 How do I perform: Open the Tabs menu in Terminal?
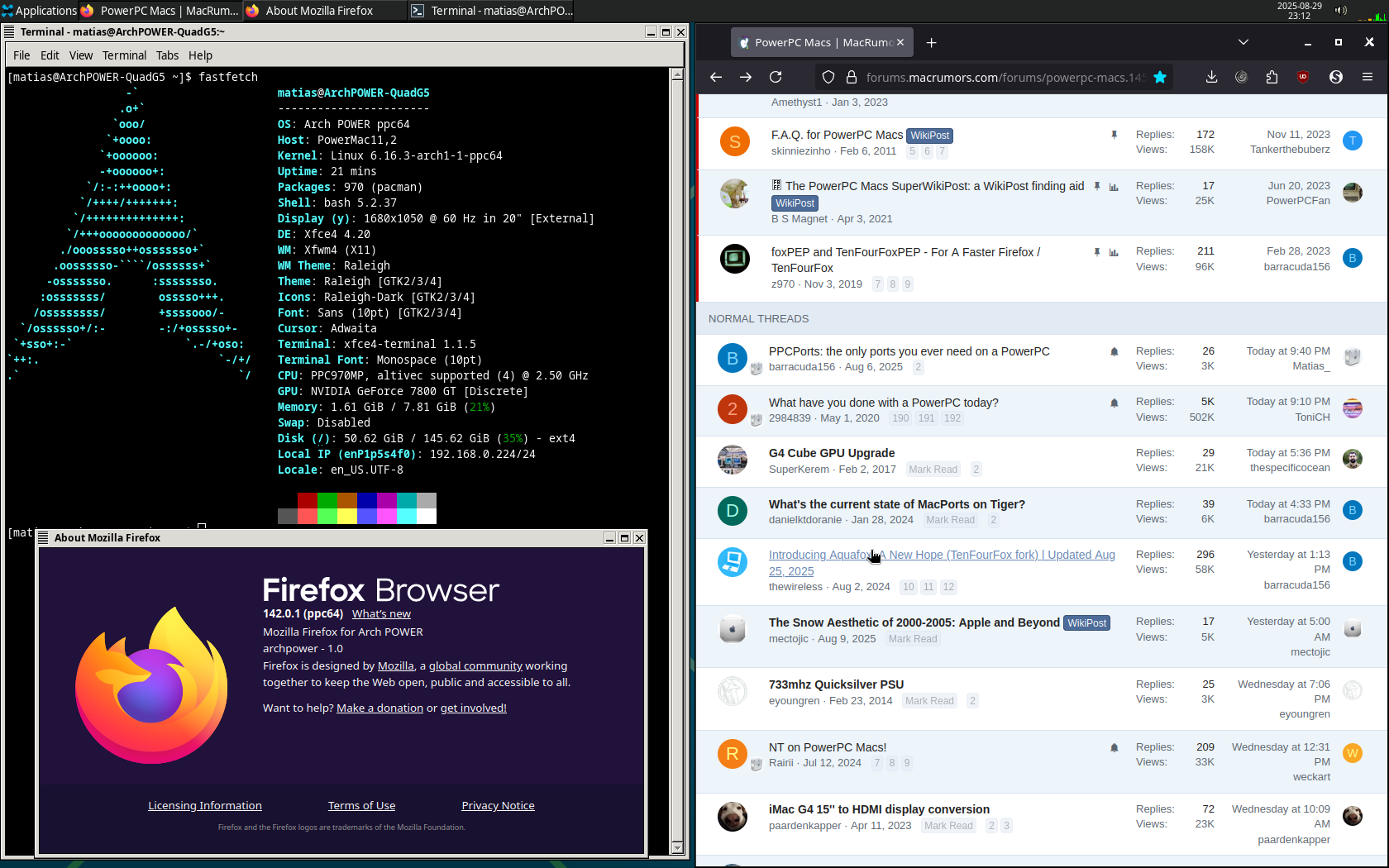167,55
